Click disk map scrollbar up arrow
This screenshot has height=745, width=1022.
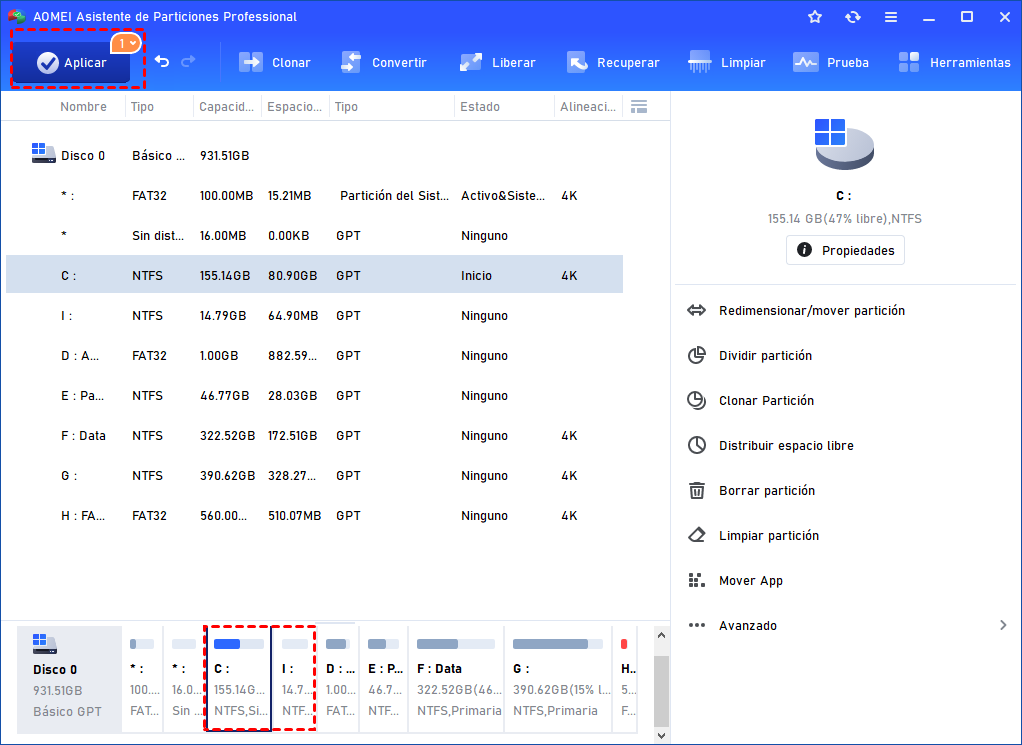662,635
